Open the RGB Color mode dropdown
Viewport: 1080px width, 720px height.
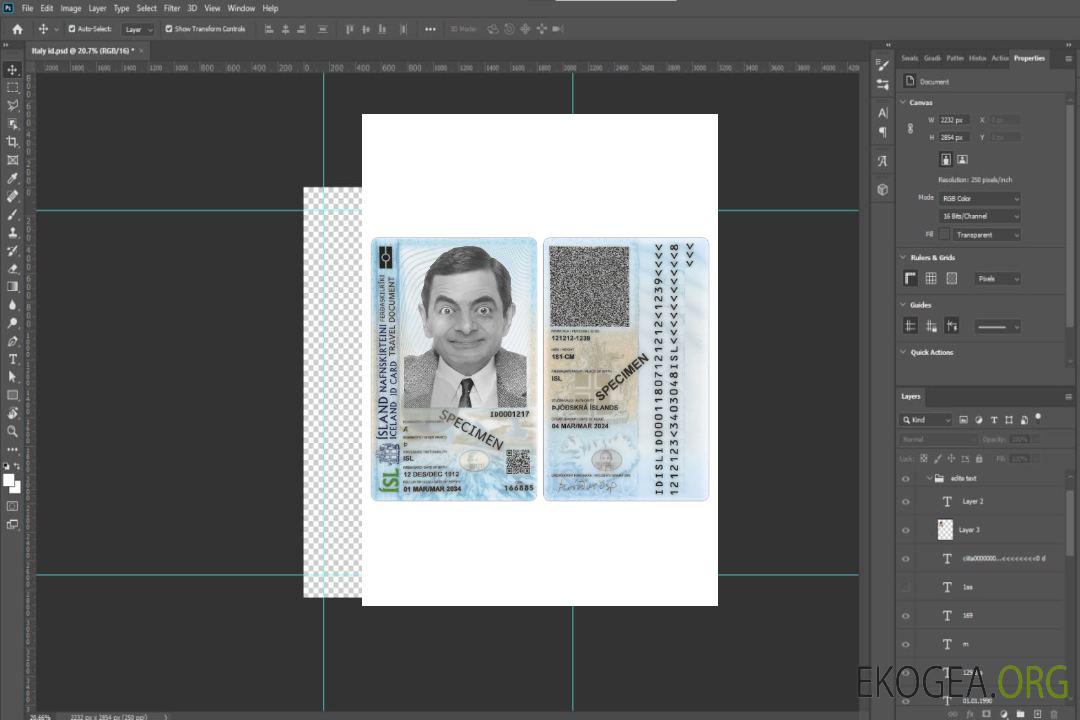click(x=980, y=198)
